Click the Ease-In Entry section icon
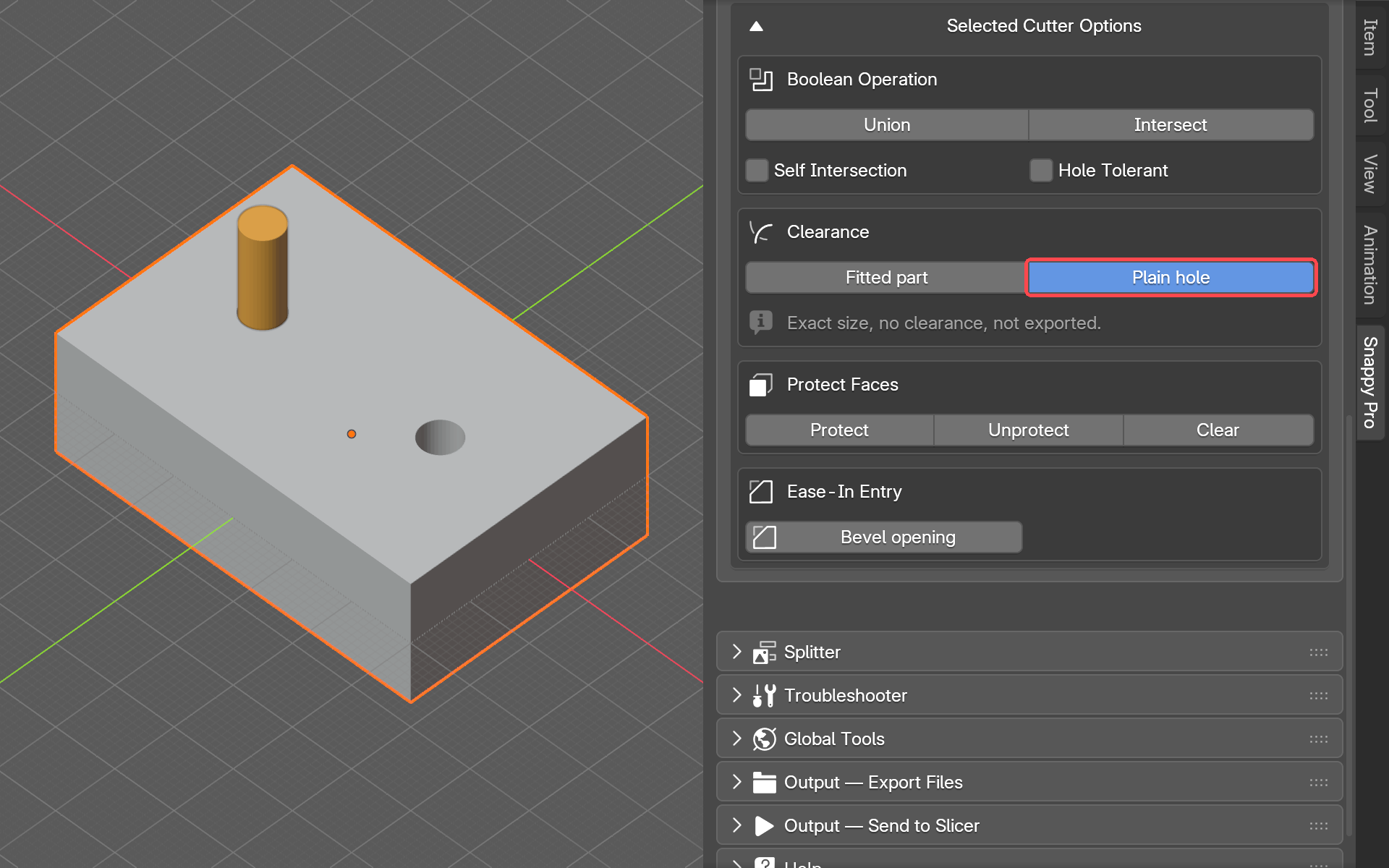1389x868 pixels. tap(761, 492)
